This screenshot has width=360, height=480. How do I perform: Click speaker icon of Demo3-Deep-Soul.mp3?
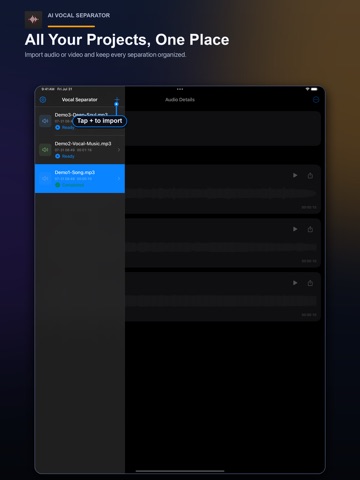(45, 121)
